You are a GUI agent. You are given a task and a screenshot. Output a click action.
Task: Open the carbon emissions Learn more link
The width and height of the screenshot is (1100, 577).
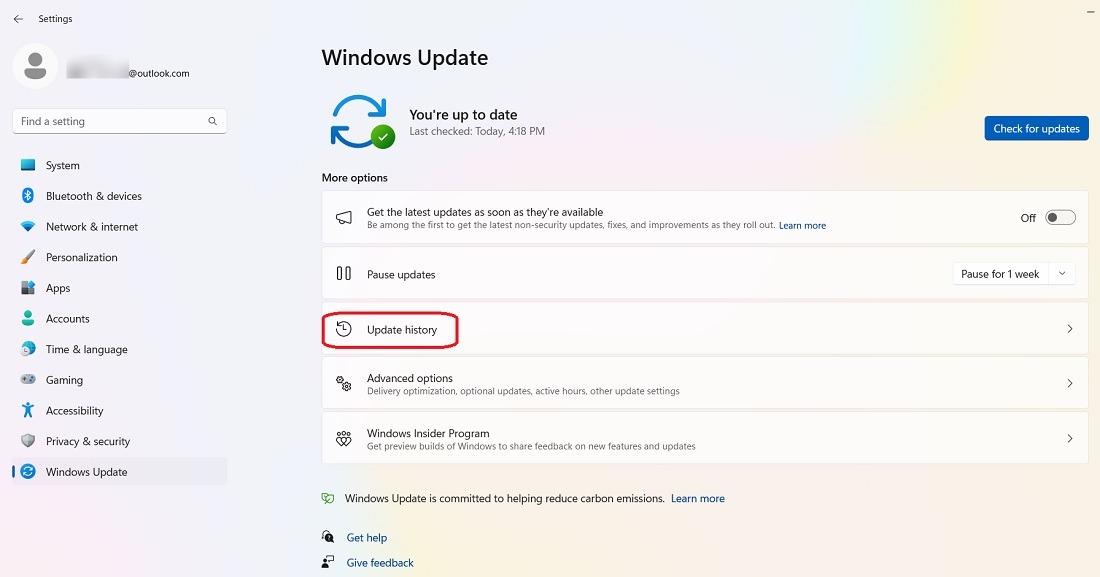(x=697, y=498)
